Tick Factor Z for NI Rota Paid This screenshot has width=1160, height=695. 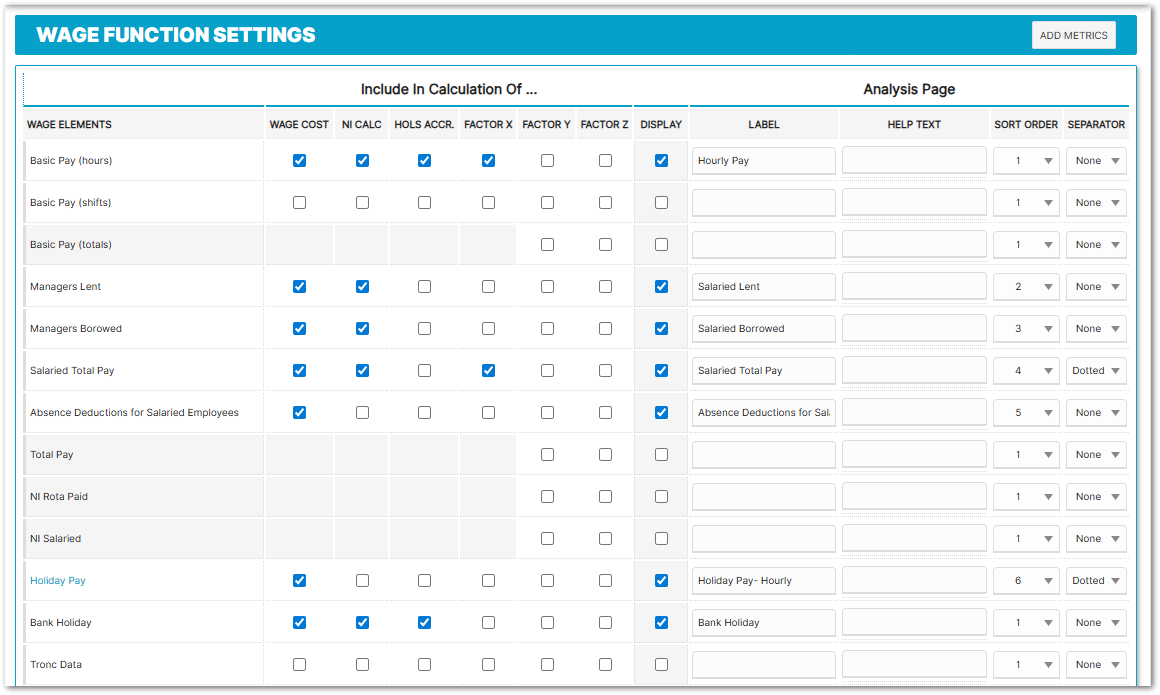[x=605, y=496]
